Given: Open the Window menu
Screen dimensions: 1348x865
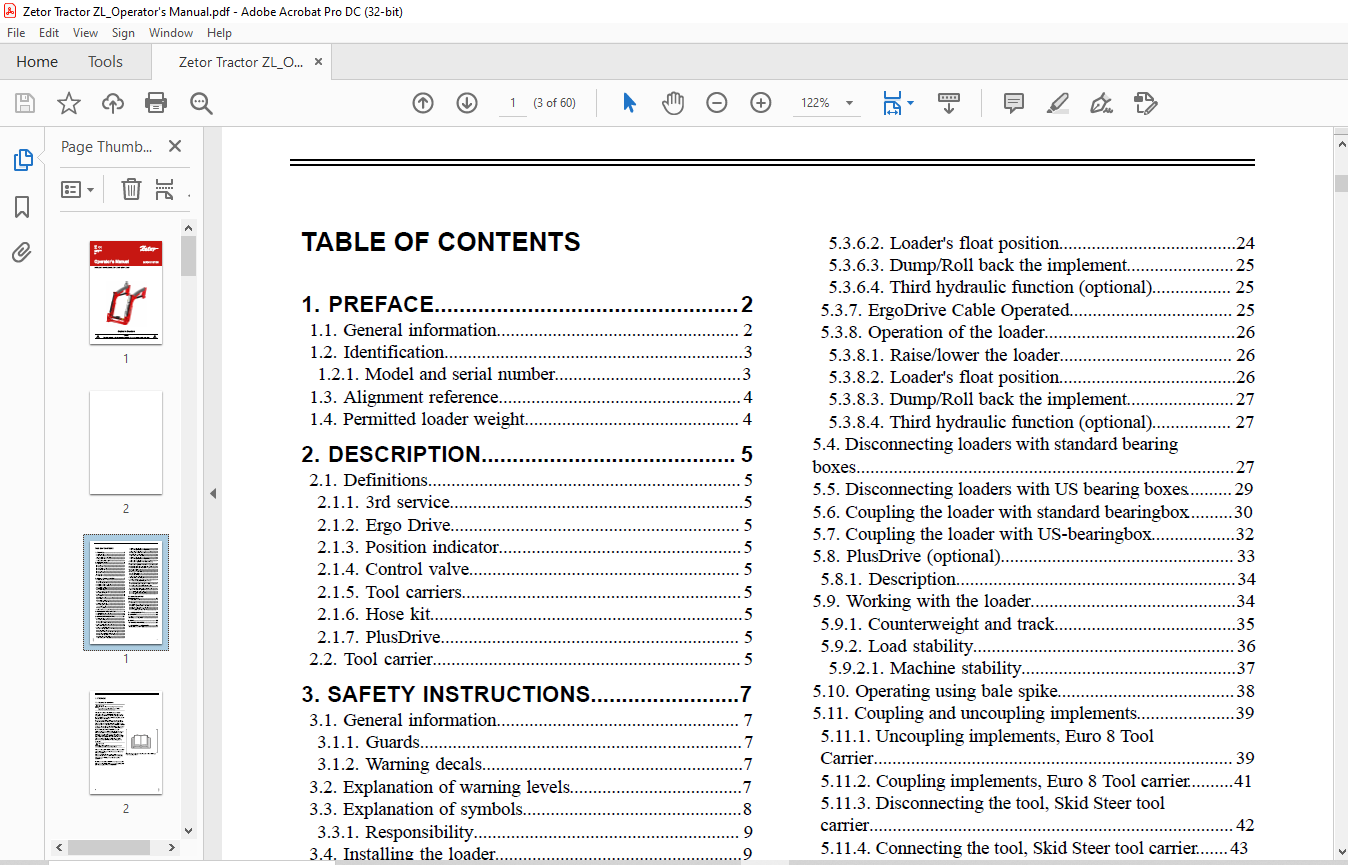Looking at the screenshot, I should coord(171,33).
